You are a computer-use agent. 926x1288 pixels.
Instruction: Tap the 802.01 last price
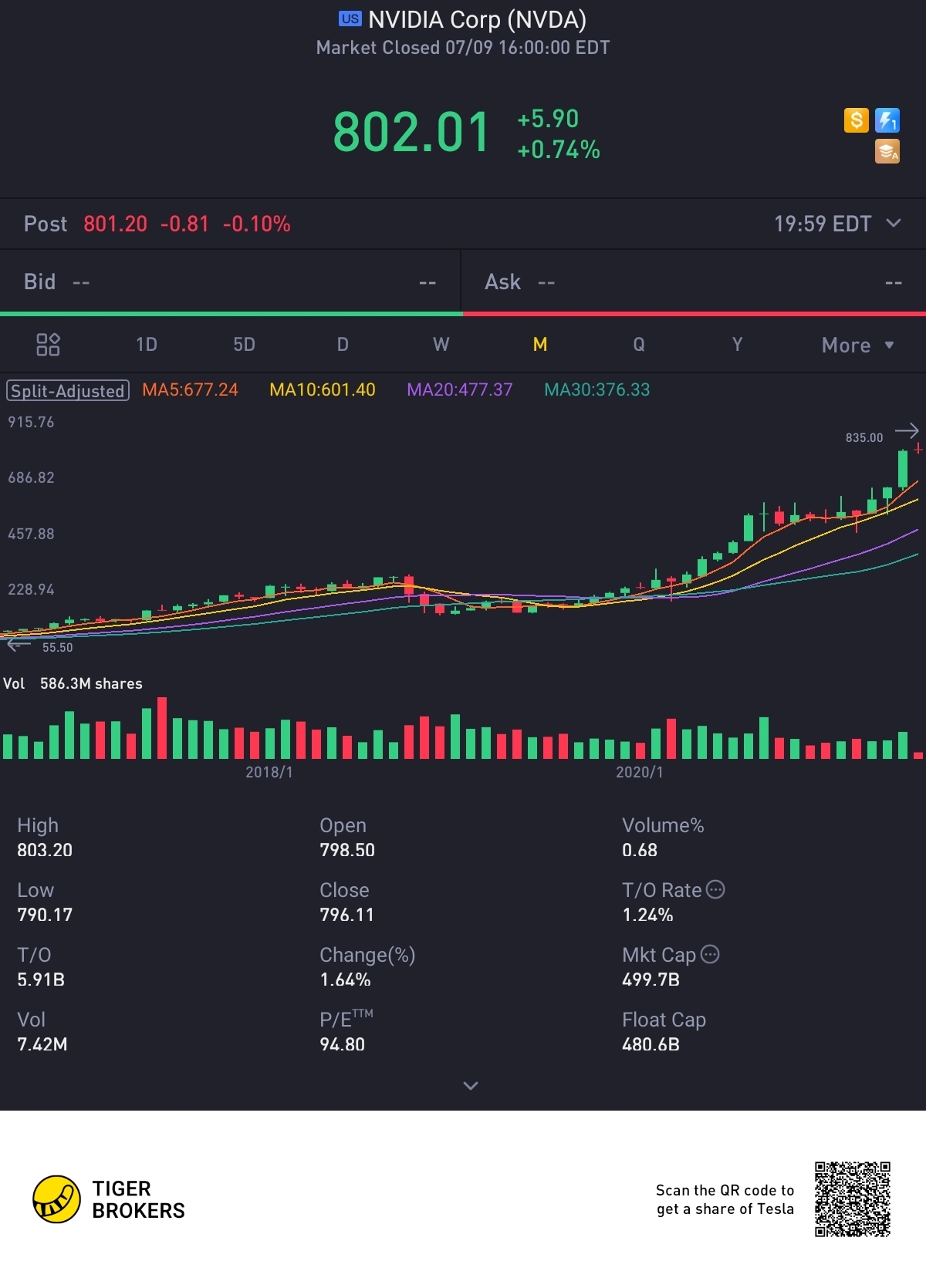(x=411, y=132)
